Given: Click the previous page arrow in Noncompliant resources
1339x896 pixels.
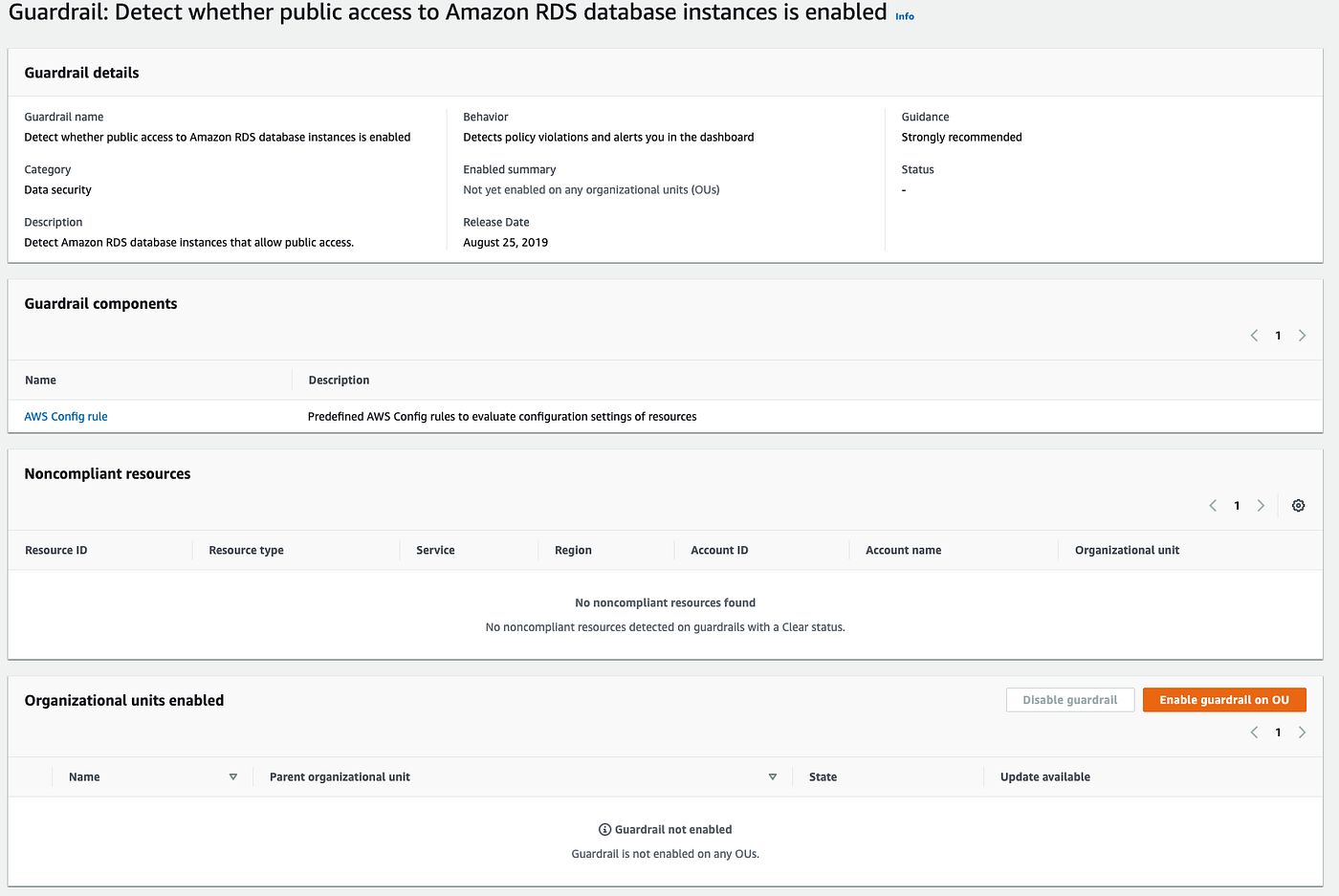Looking at the screenshot, I should [1213, 505].
